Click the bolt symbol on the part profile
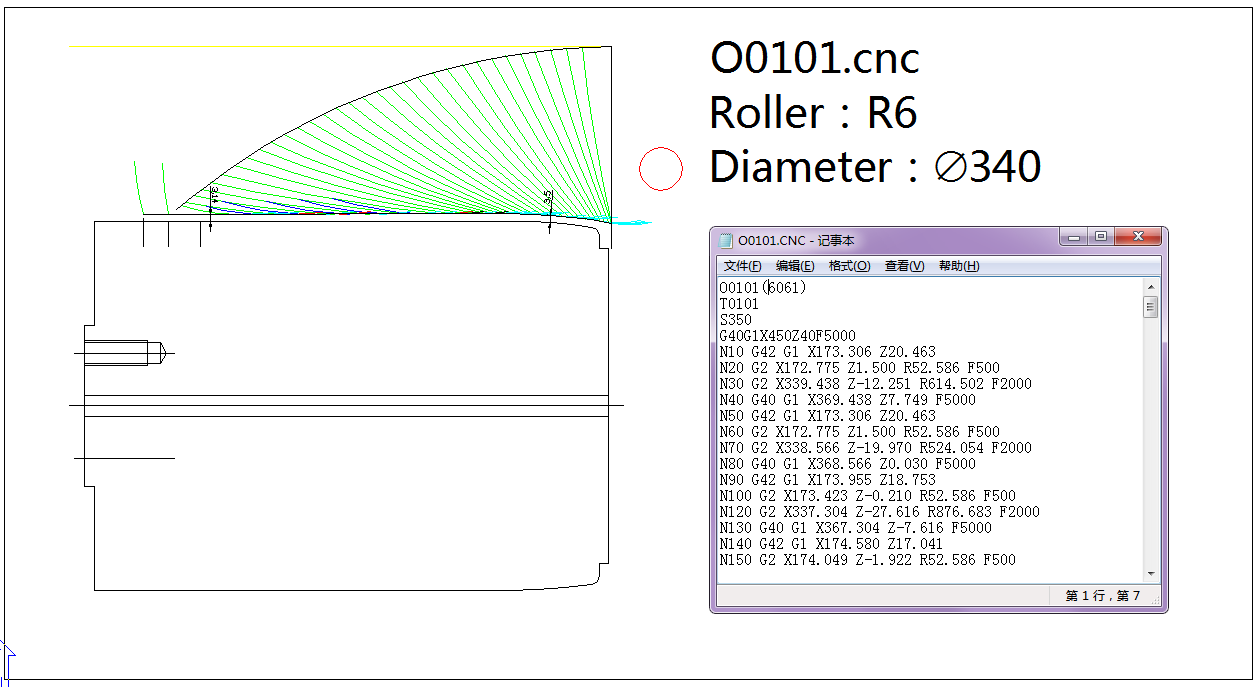1258x687 pixels. tap(120, 352)
